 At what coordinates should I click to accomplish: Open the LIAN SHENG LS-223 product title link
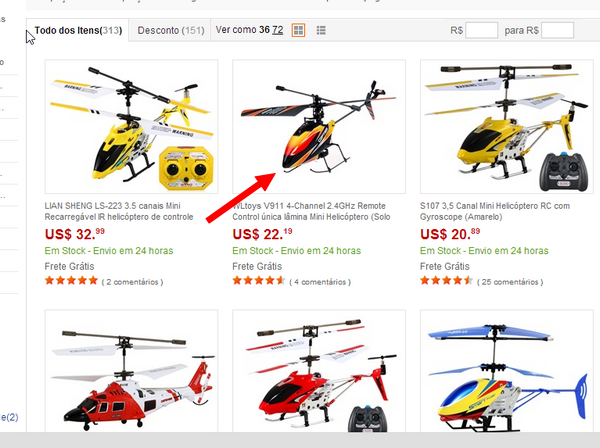point(119,211)
